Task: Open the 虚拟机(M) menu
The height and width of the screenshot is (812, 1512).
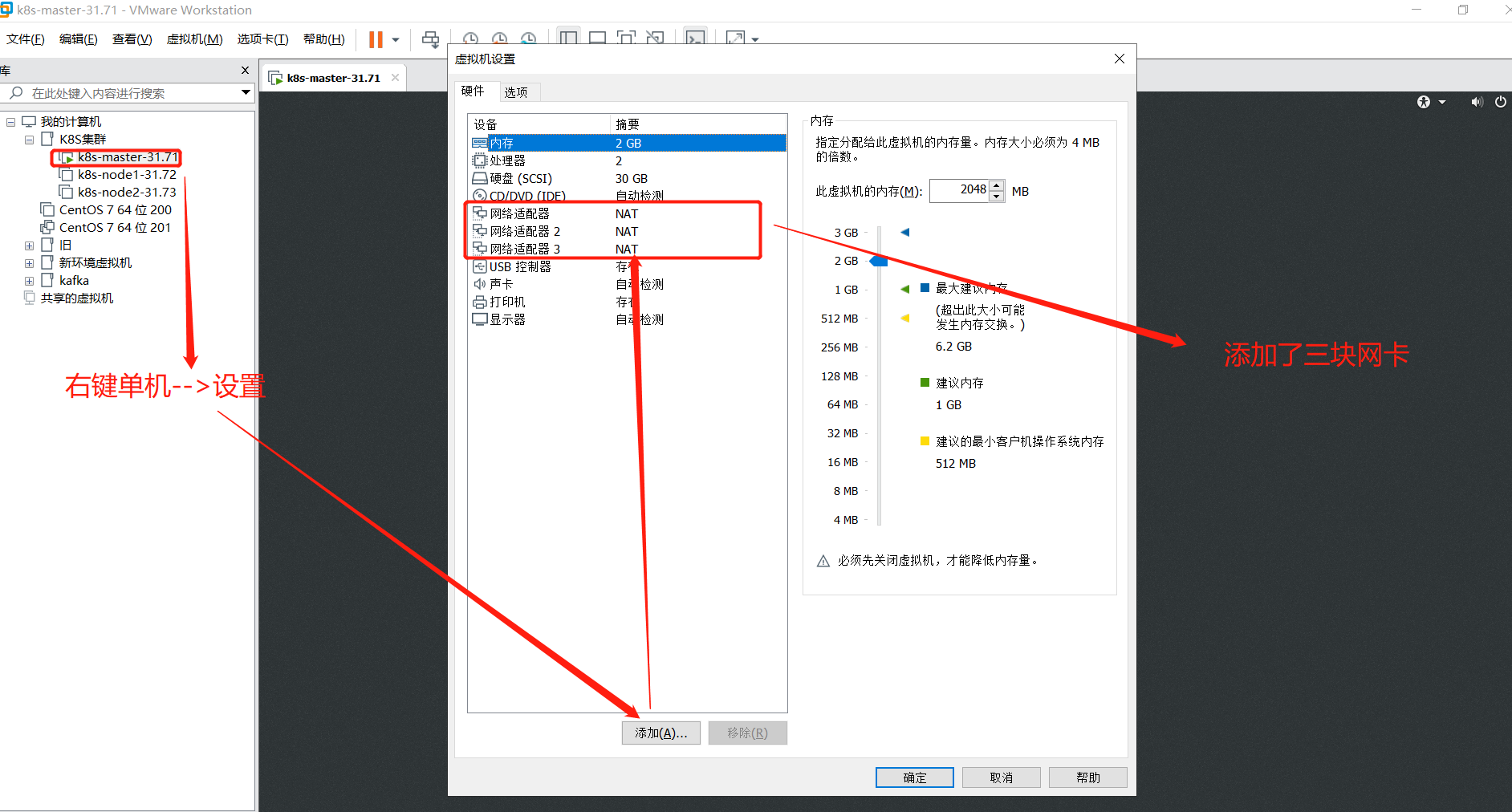Action: 194,39
